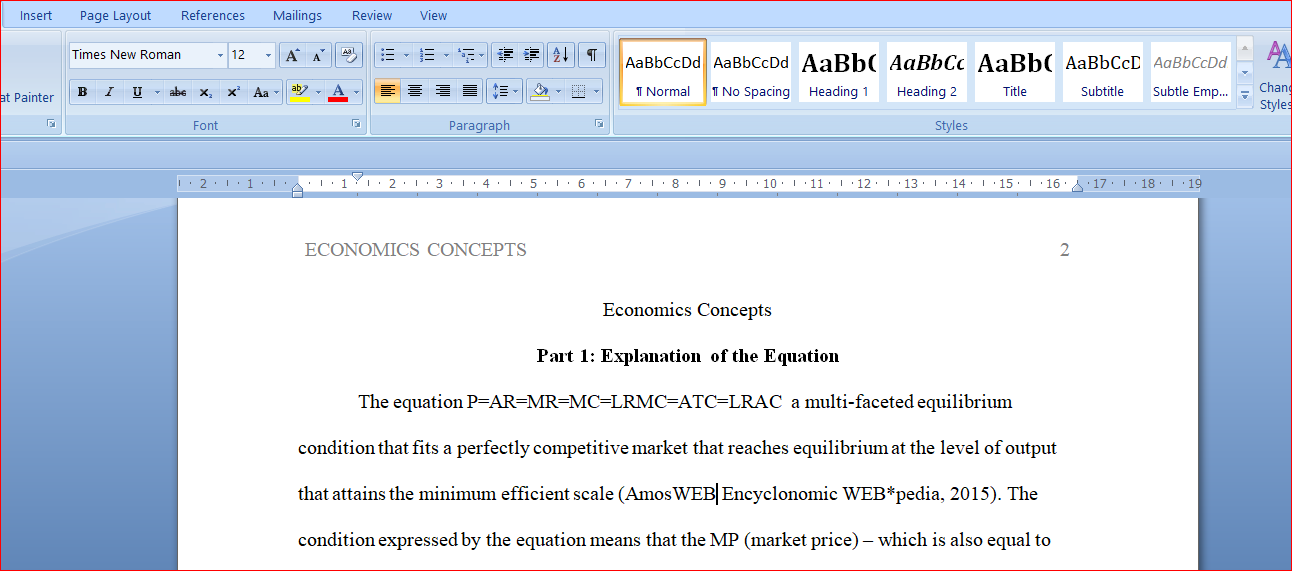Apply the Heading 2 style
This screenshot has height=571, width=1292.
(927, 72)
